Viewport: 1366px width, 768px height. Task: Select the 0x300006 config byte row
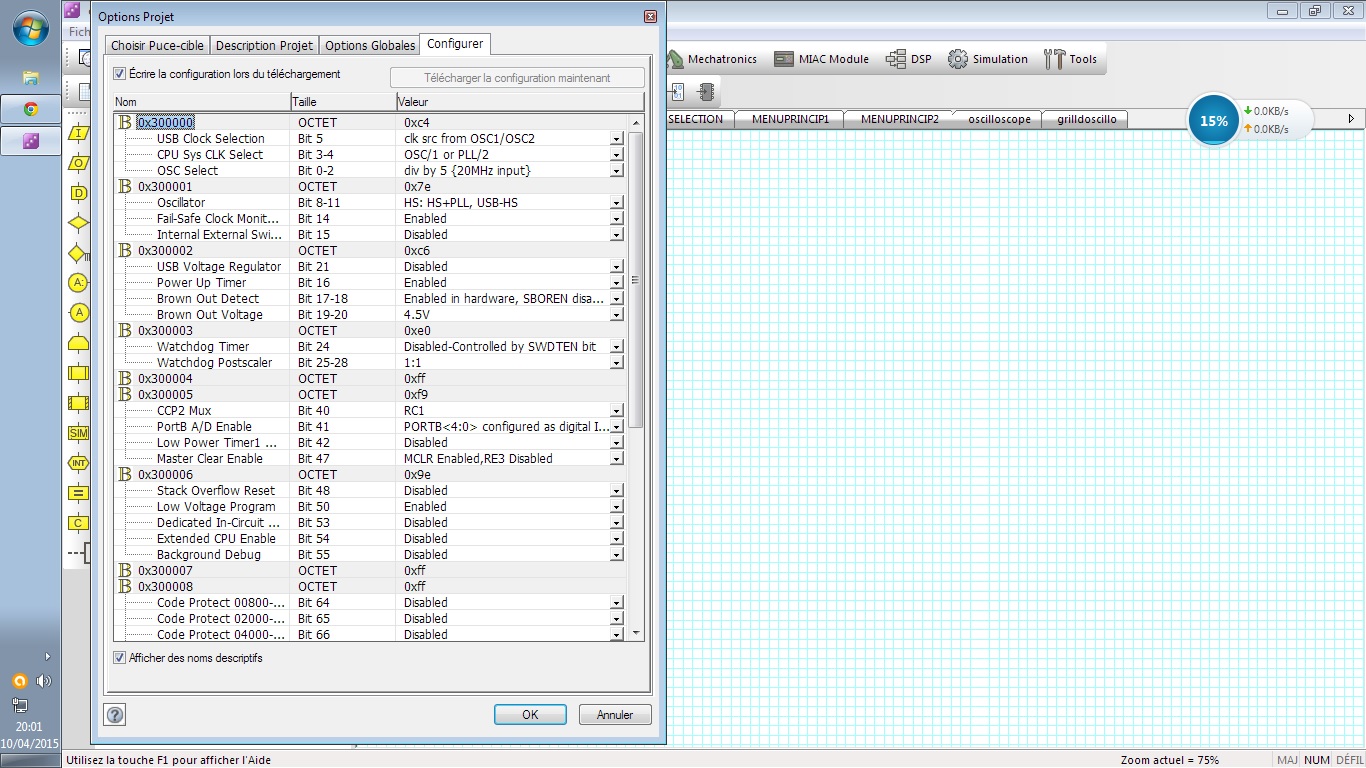[370, 475]
